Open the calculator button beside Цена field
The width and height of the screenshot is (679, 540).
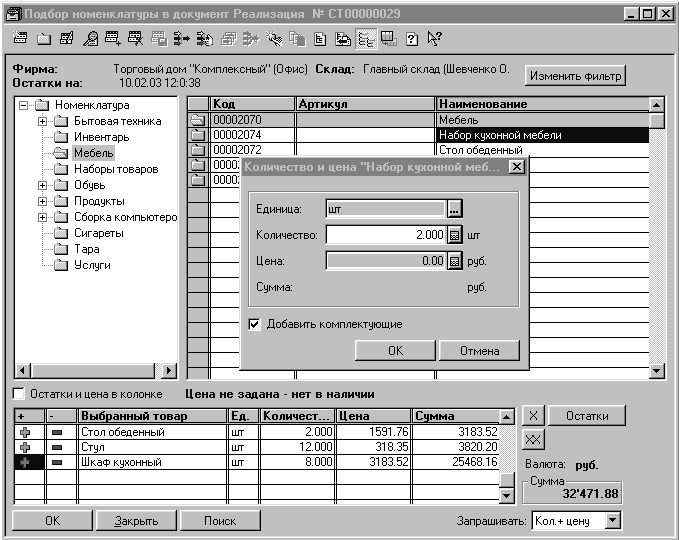(x=454, y=261)
